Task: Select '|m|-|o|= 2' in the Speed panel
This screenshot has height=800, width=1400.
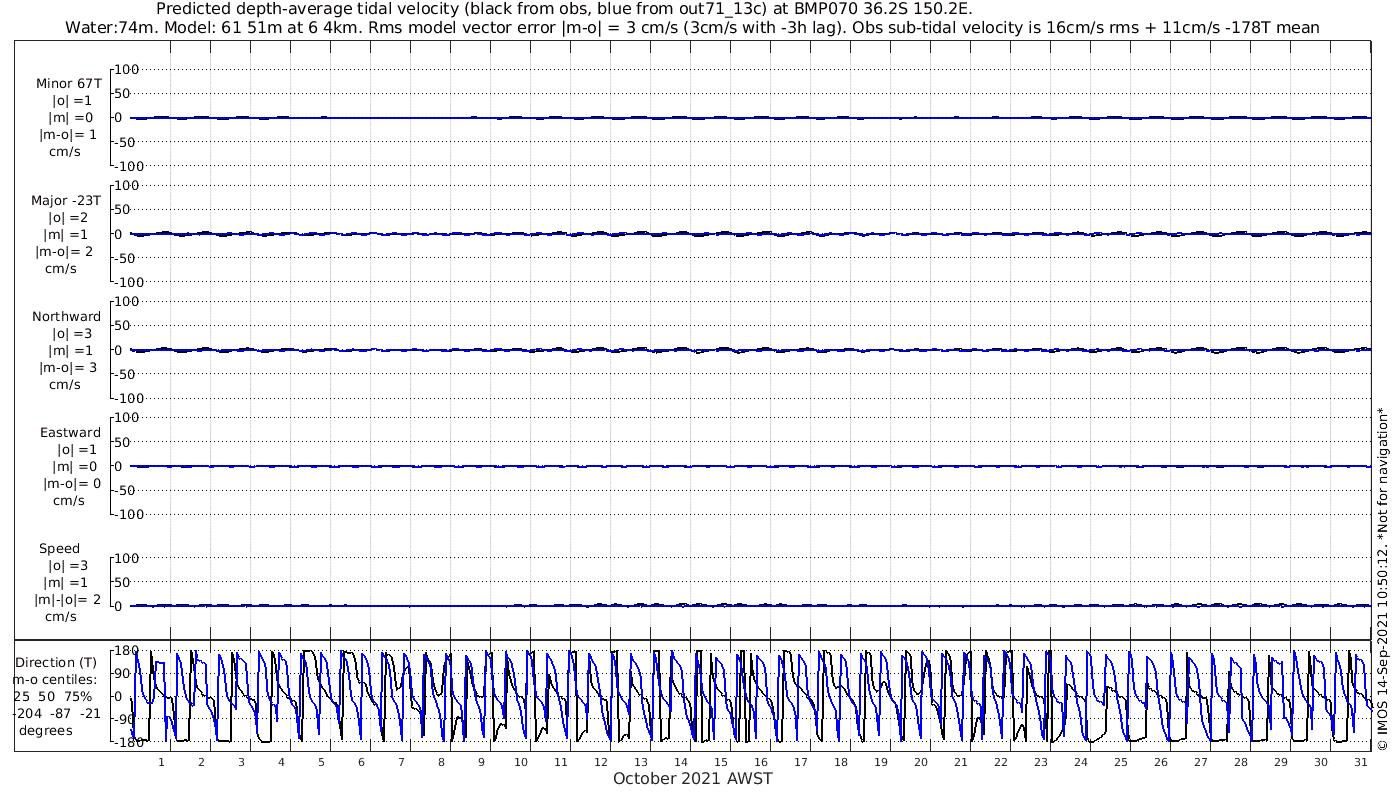Action: click(68, 600)
